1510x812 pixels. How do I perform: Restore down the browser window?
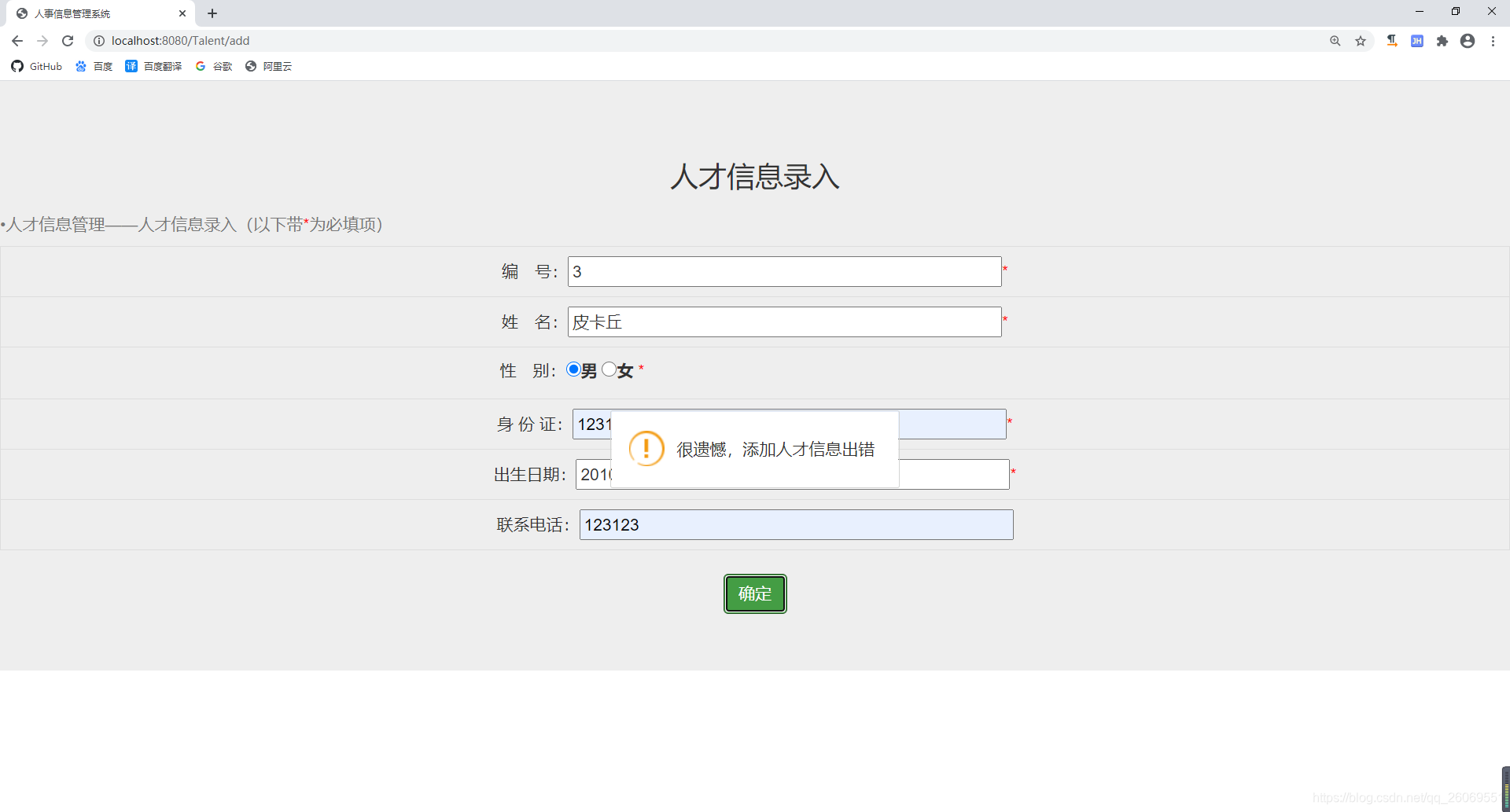[1456, 12]
